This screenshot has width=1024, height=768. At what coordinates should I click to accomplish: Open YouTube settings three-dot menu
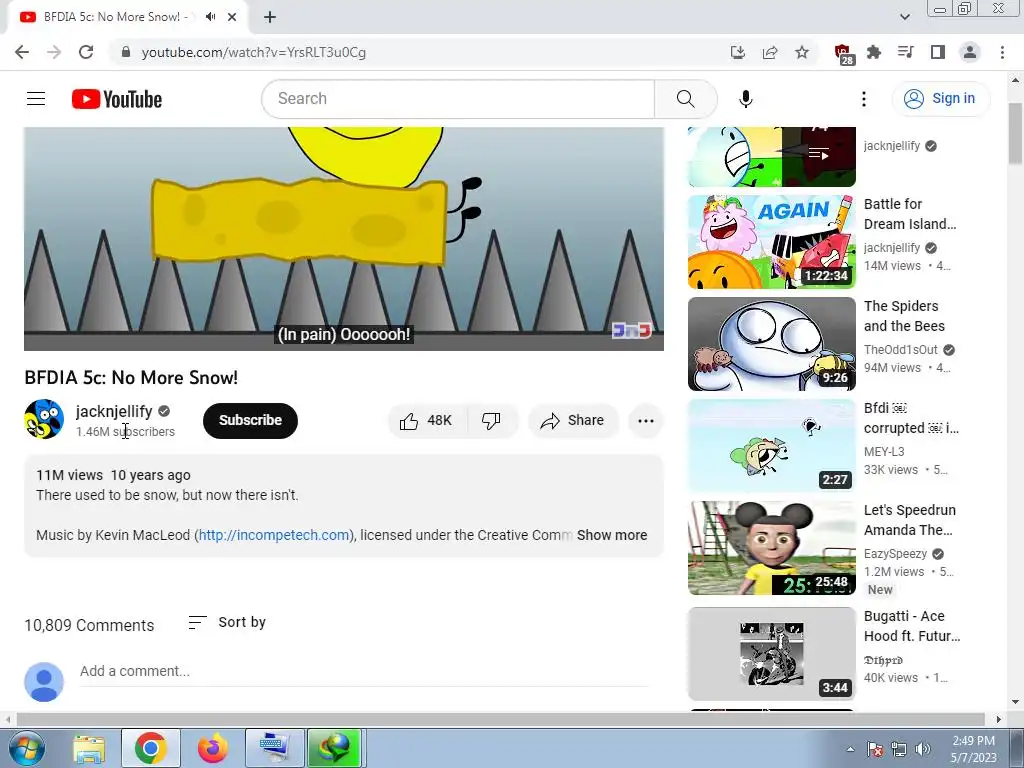[x=863, y=99]
